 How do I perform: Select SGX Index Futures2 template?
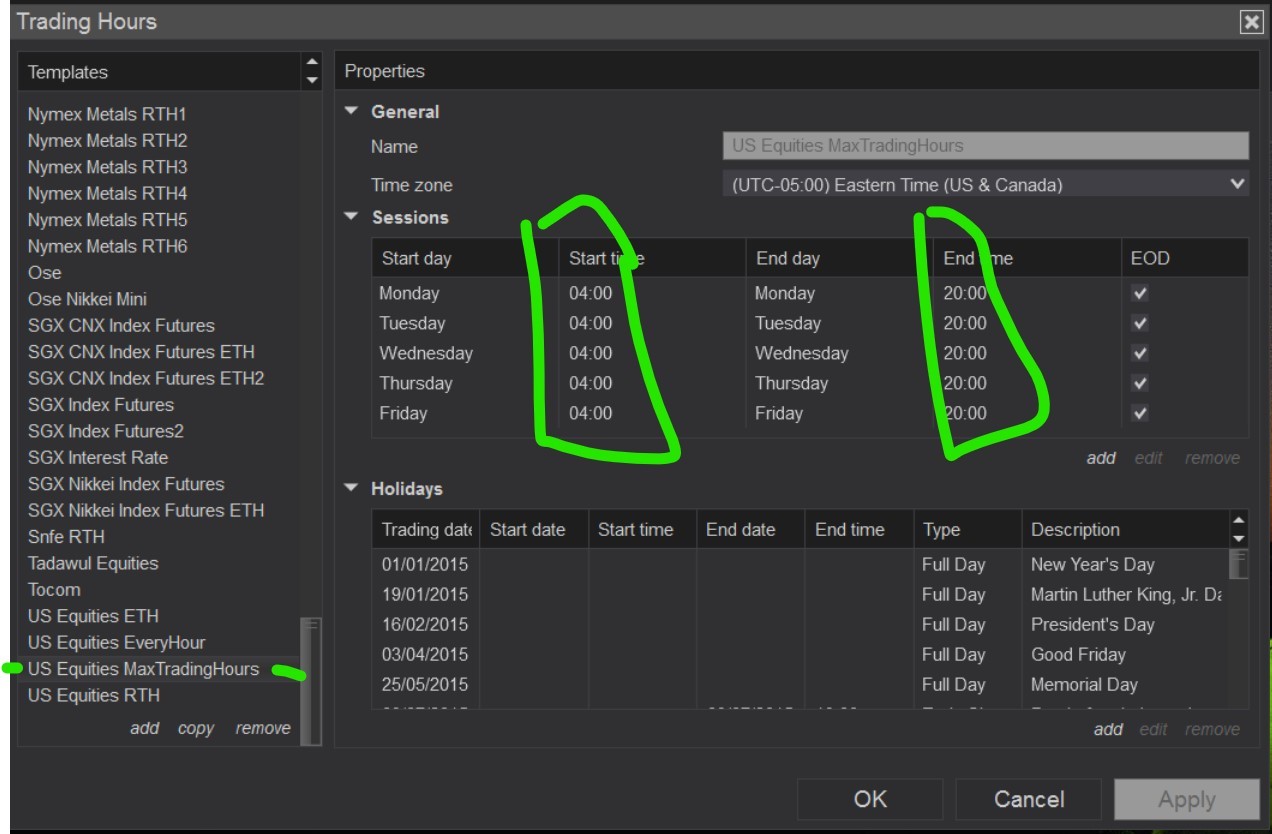[x=106, y=431]
